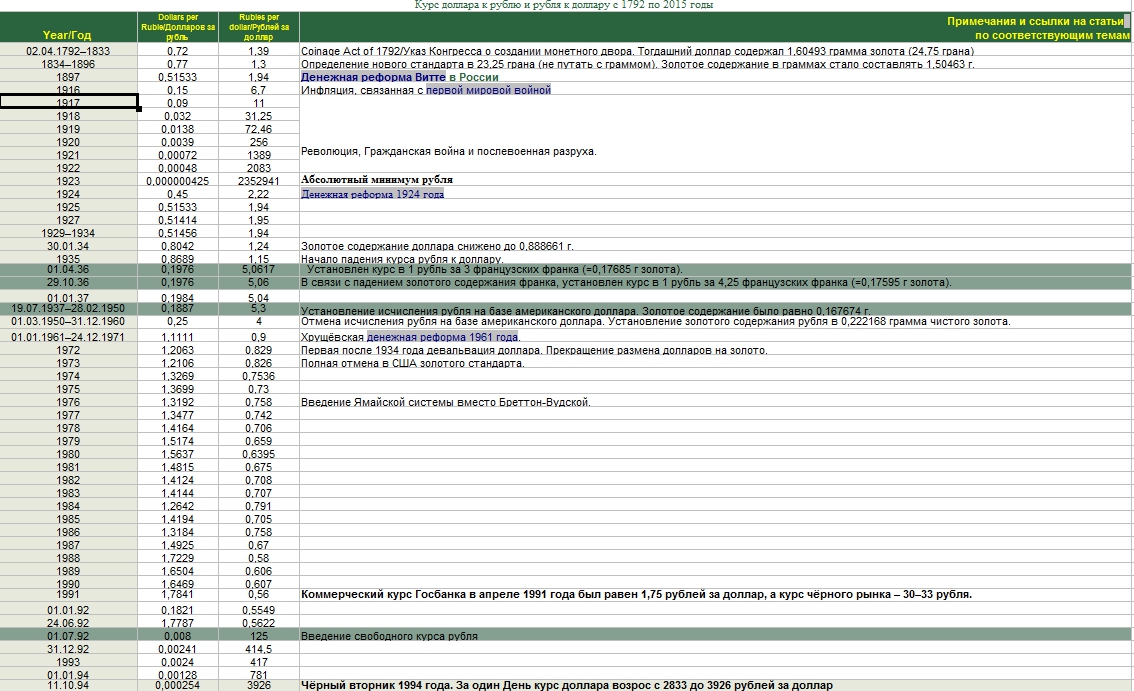Select the date cell 19.07.1937–28.02.1950
1134x691 pixels.
[69, 310]
